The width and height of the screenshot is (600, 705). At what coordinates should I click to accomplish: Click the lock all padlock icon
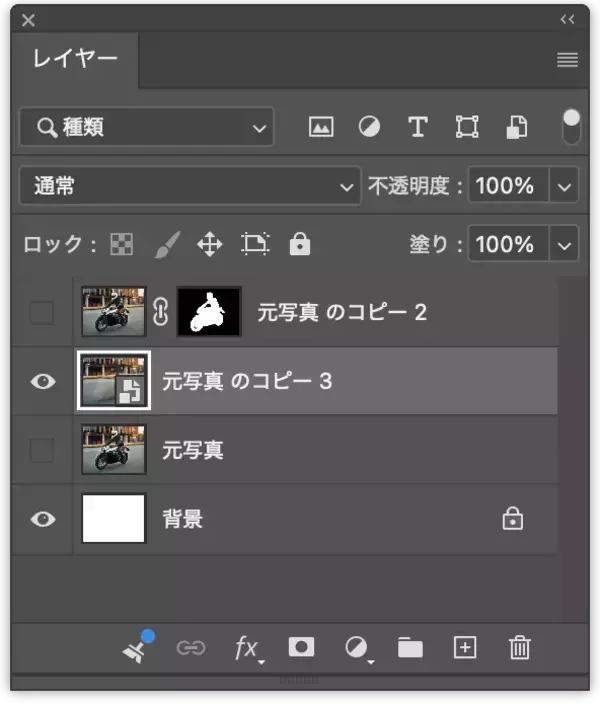300,244
